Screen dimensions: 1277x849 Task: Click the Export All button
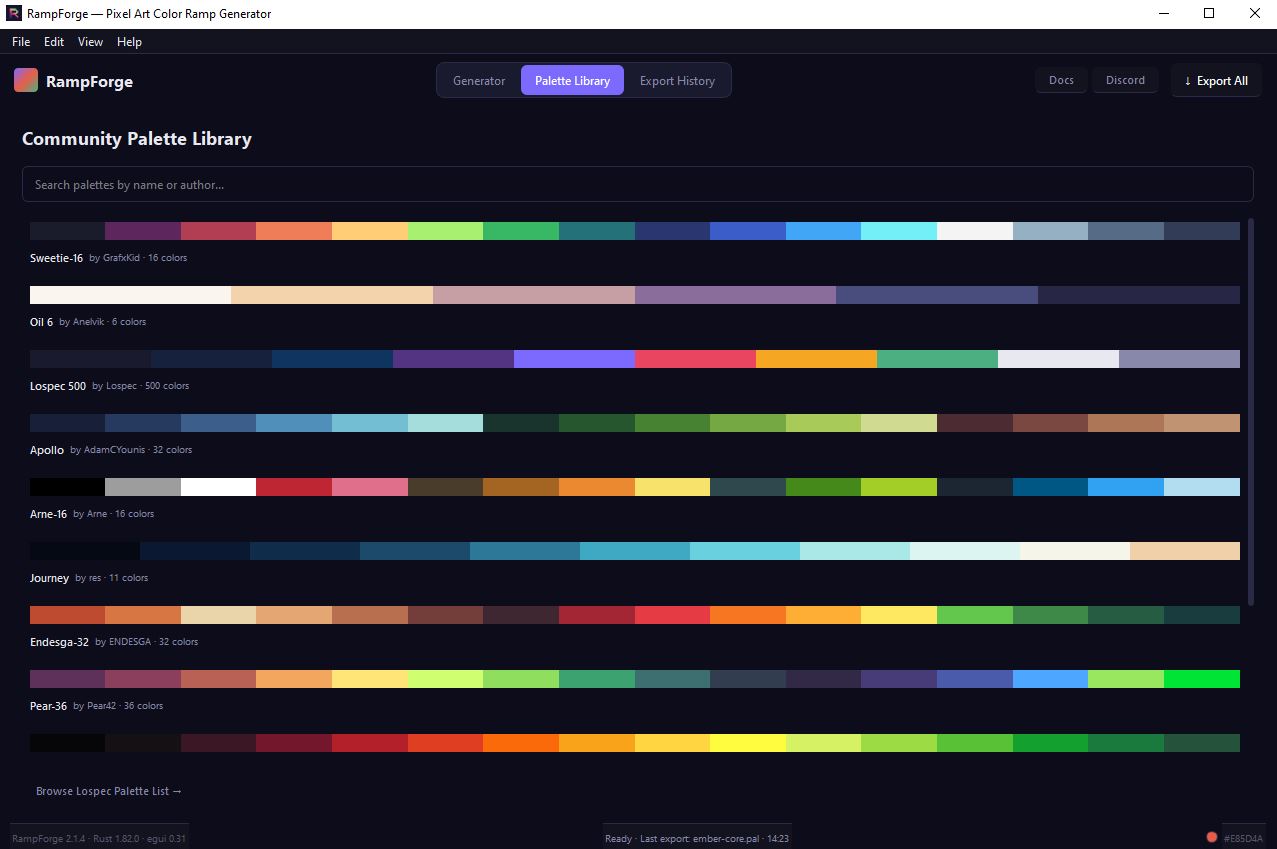(1216, 81)
